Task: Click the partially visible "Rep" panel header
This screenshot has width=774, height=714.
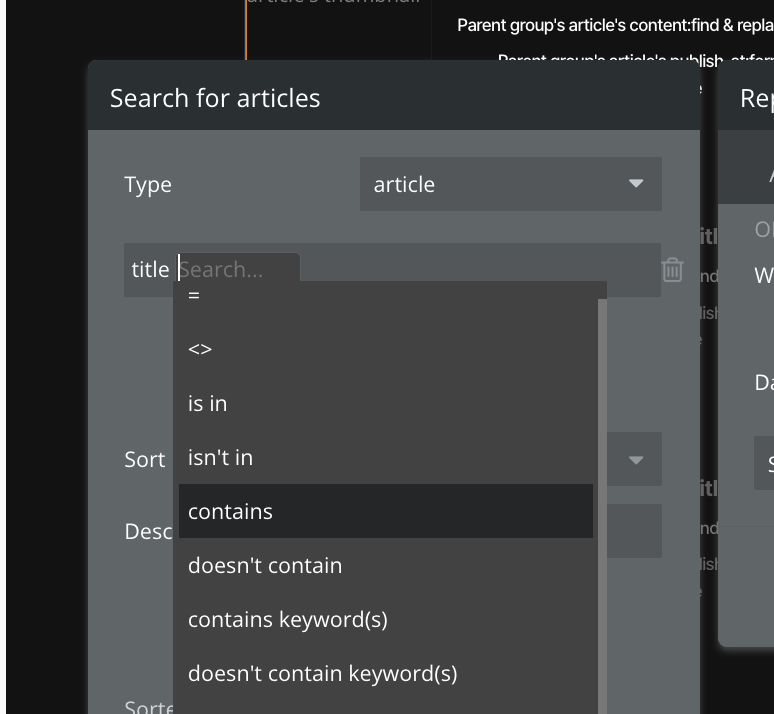Action: click(755, 98)
